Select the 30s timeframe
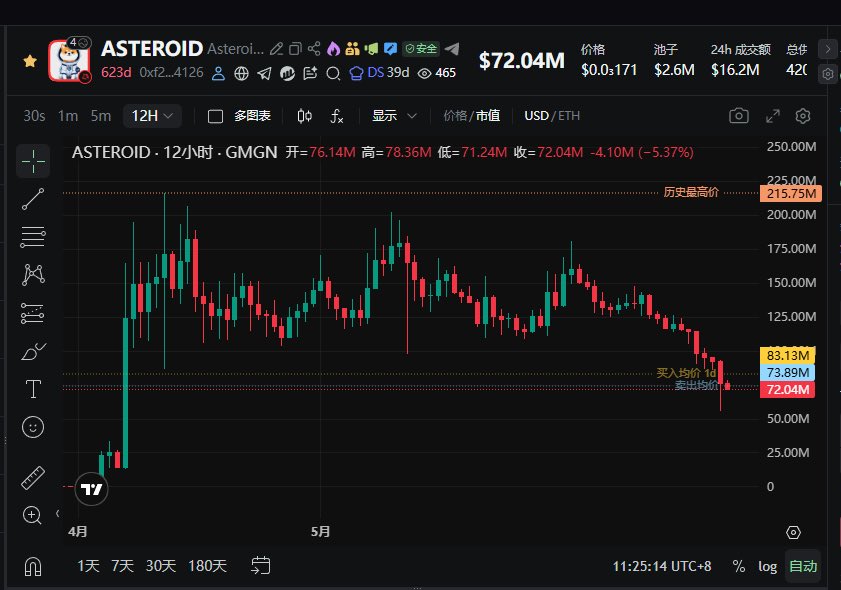The image size is (841, 590). click(x=34, y=116)
